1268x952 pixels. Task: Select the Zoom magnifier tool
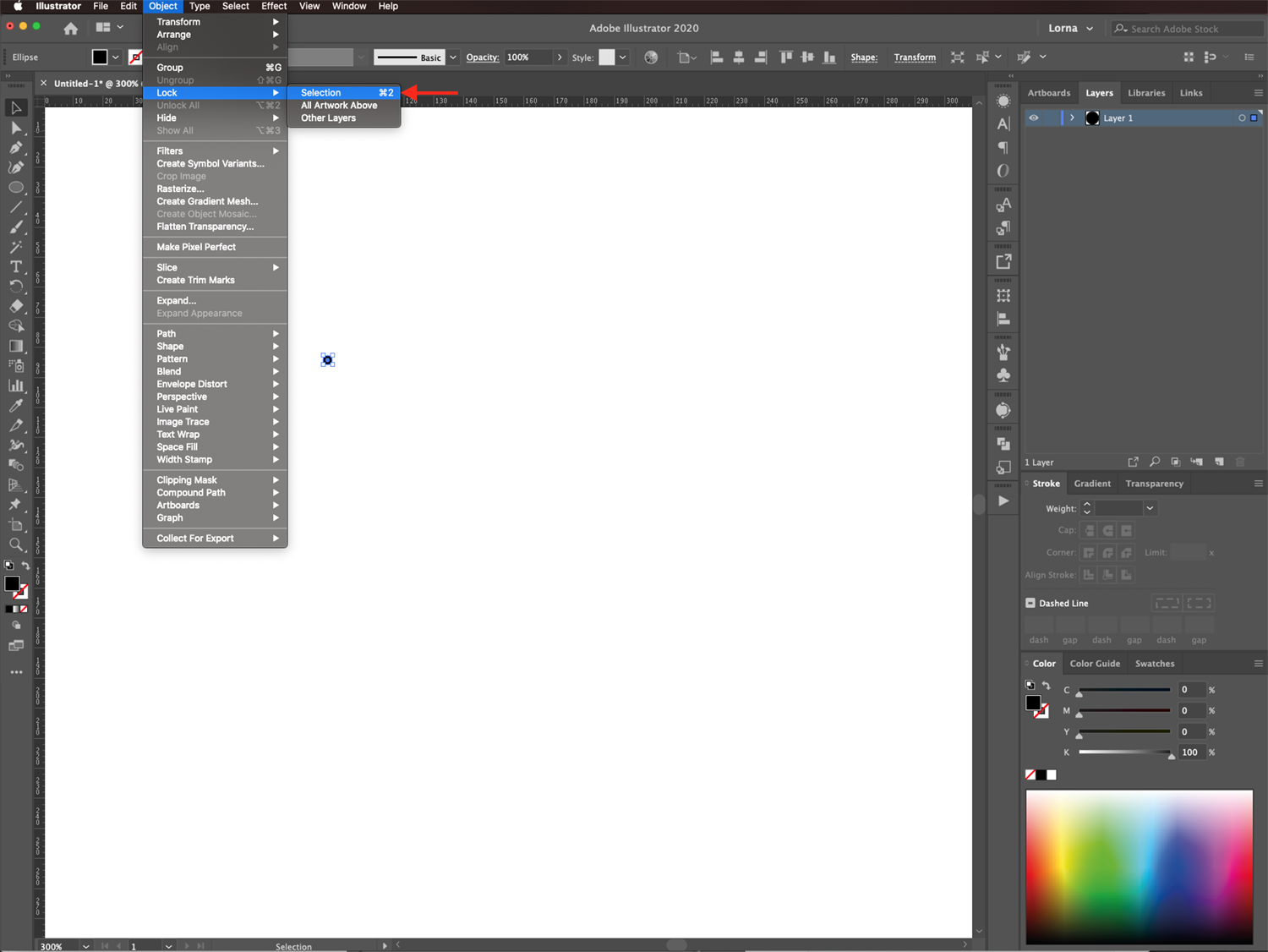tap(15, 544)
